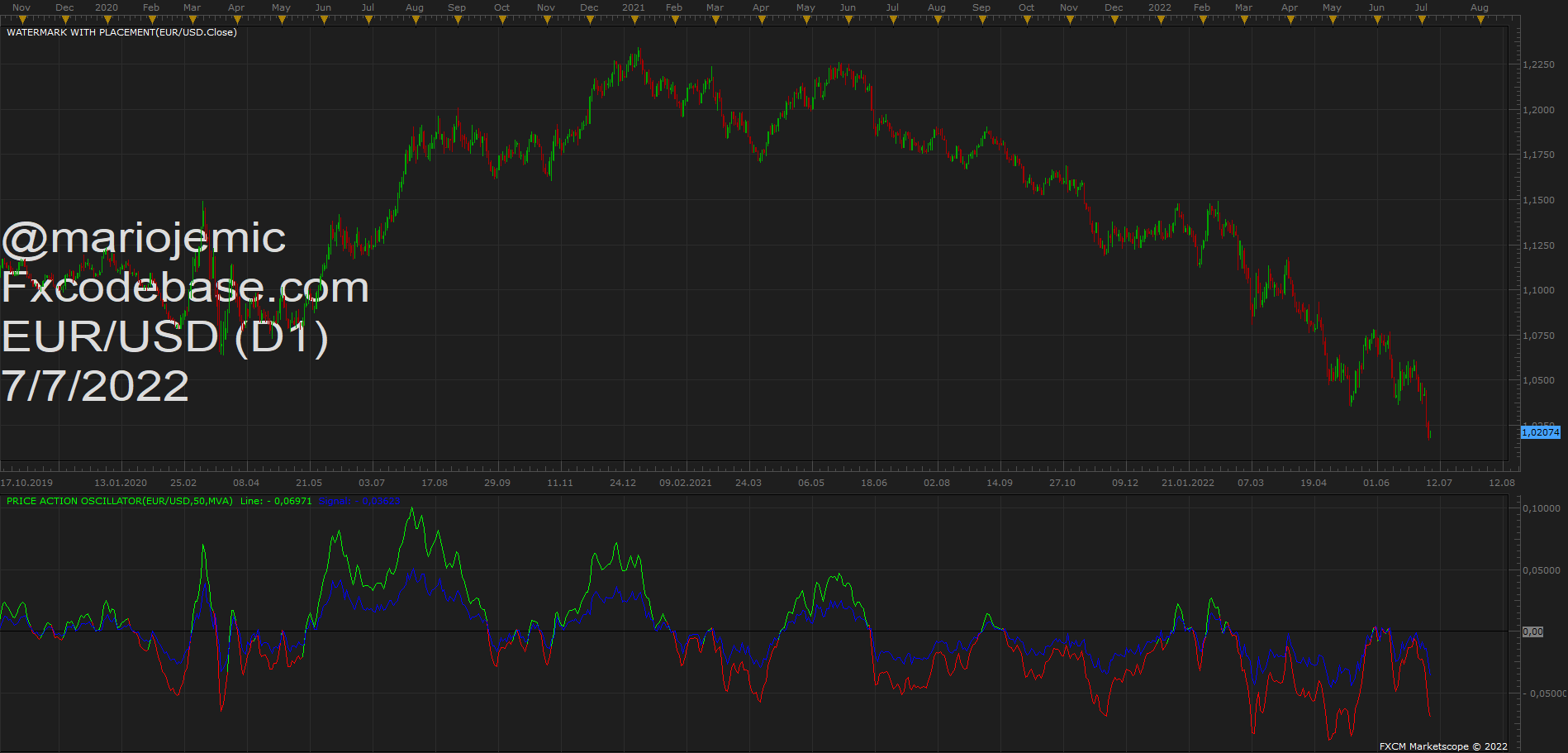The height and width of the screenshot is (753, 1568).
Task: Click the - 0,05000 oscillator axis label
Action: point(1543,693)
